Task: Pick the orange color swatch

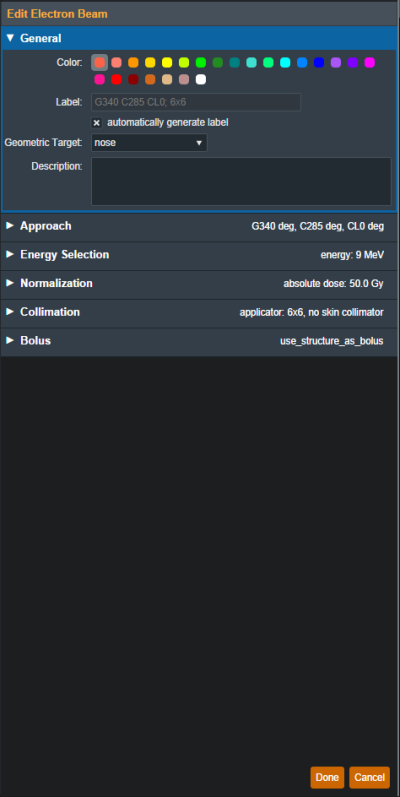Action: click(x=133, y=63)
